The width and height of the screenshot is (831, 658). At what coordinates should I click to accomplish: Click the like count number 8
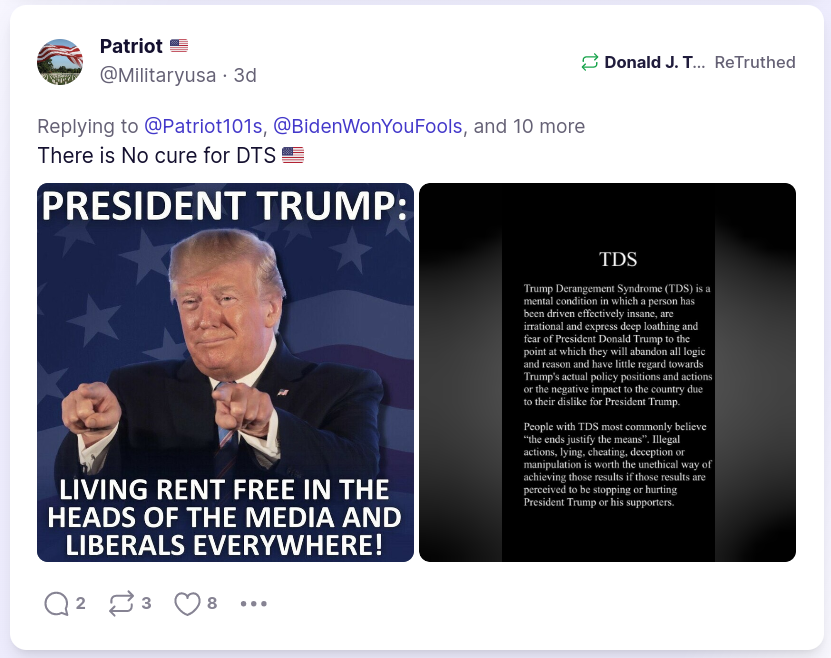point(212,603)
